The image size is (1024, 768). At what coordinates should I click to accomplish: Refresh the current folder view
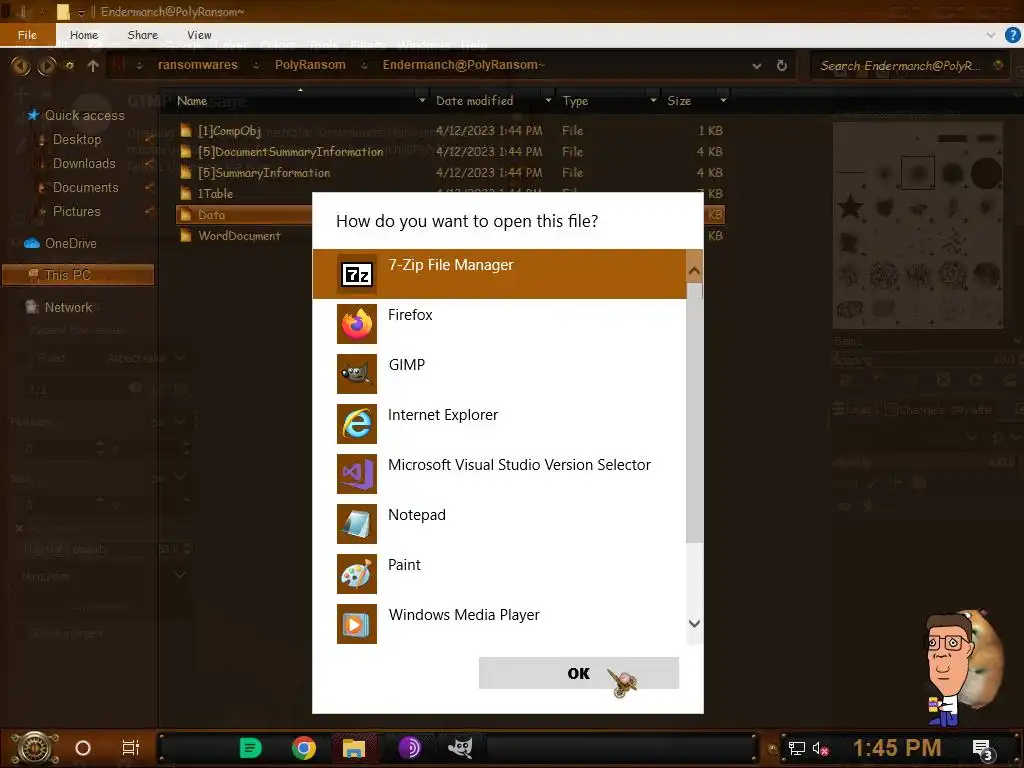[782, 65]
